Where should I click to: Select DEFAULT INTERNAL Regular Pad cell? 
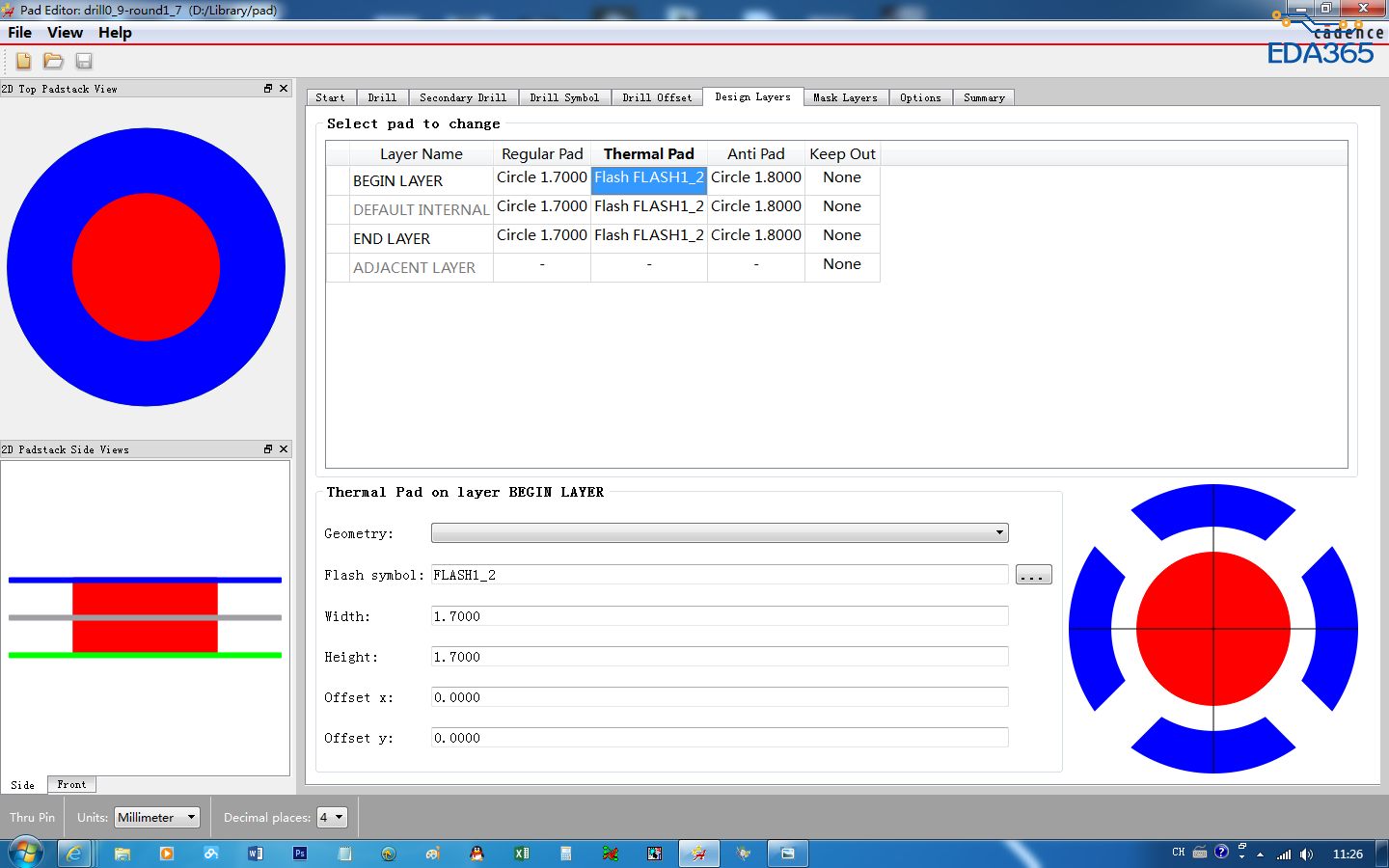pyautogui.click(x=542, y=207)
